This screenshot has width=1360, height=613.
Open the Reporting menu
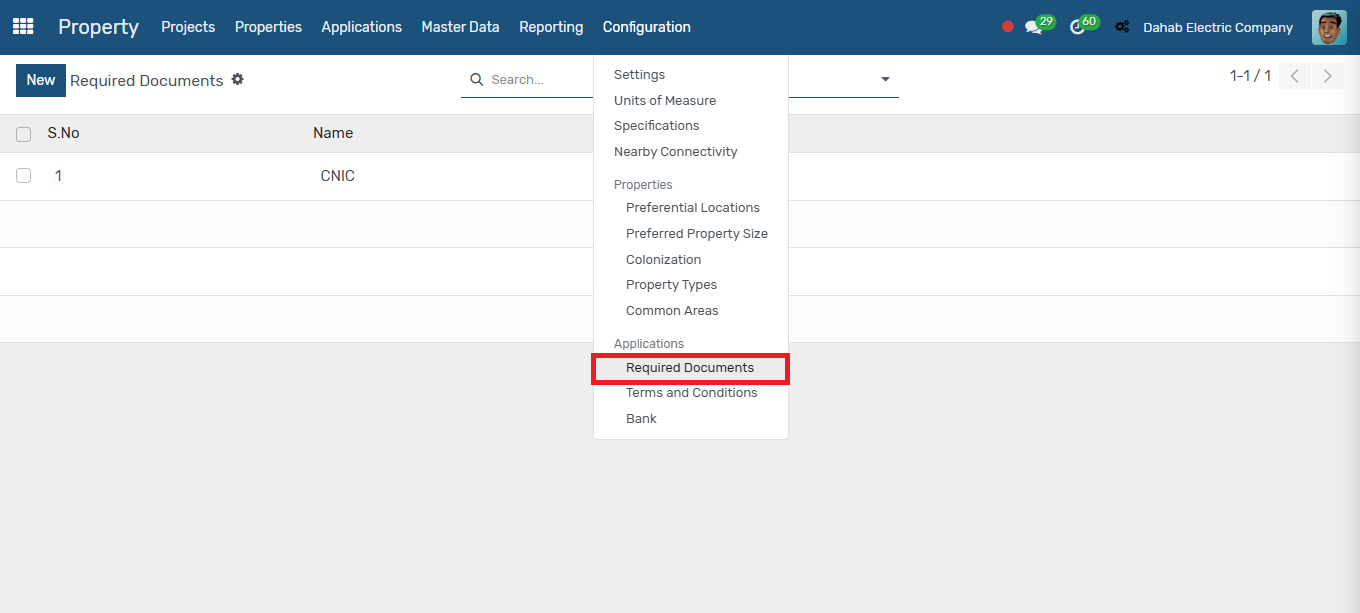(x=551, y=27)
